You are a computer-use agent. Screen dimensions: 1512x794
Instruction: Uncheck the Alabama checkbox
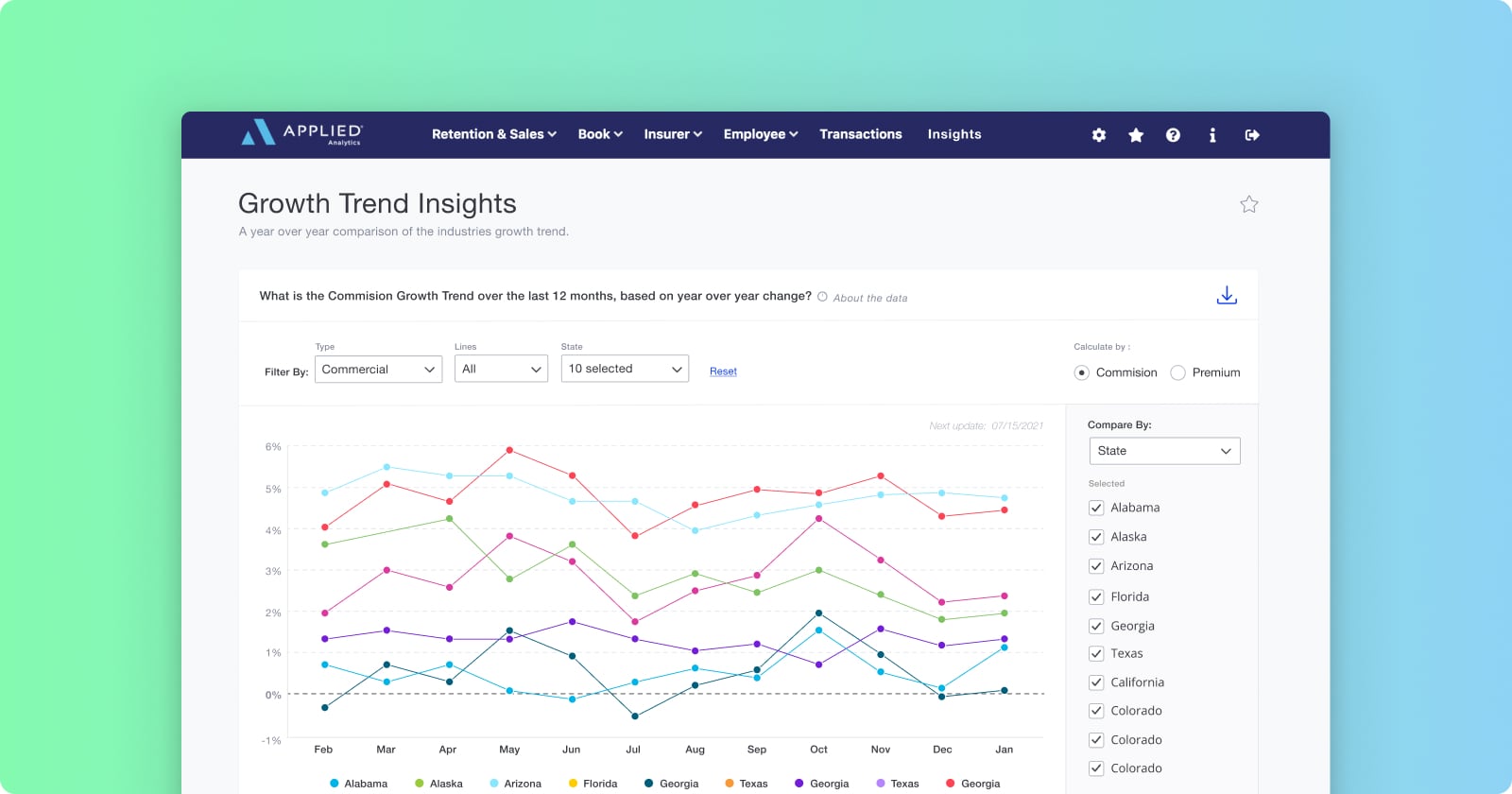coord(1096,508)
